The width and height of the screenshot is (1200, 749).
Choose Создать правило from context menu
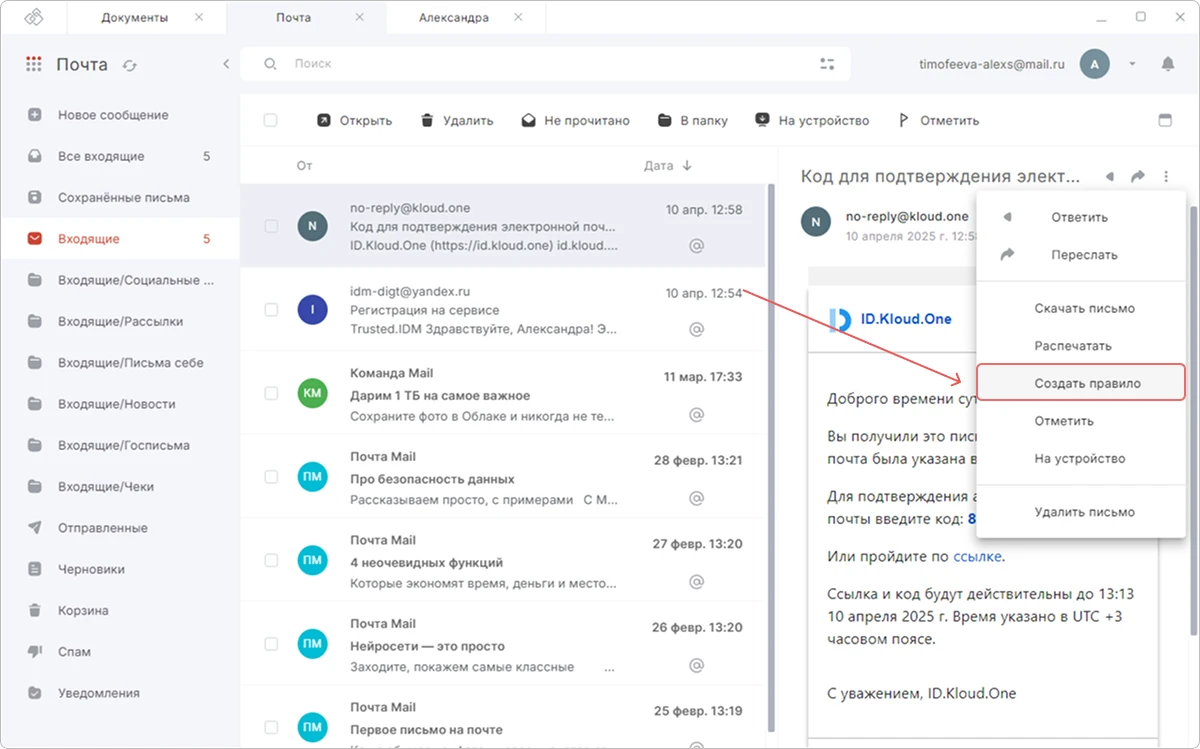1081,383
